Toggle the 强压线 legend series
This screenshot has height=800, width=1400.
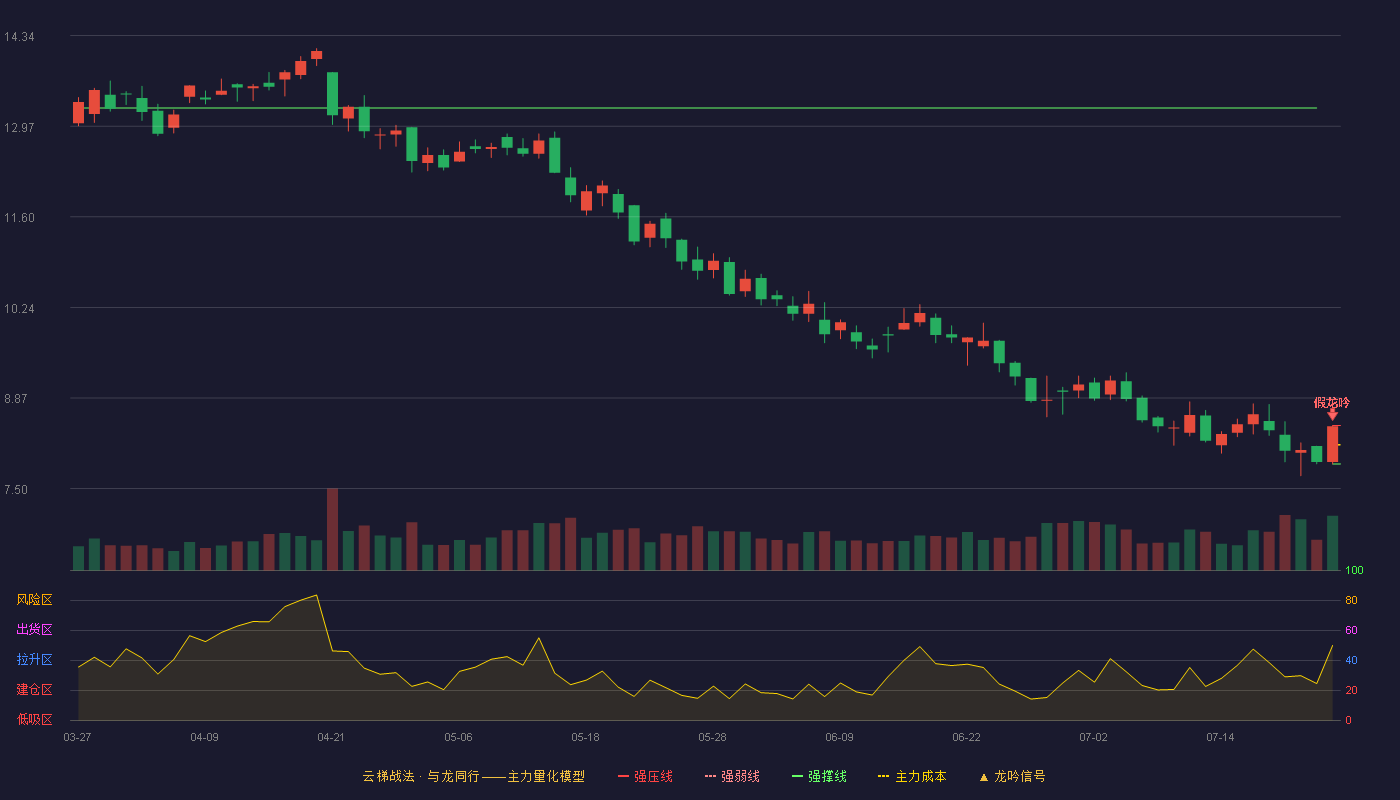point(645,776)
